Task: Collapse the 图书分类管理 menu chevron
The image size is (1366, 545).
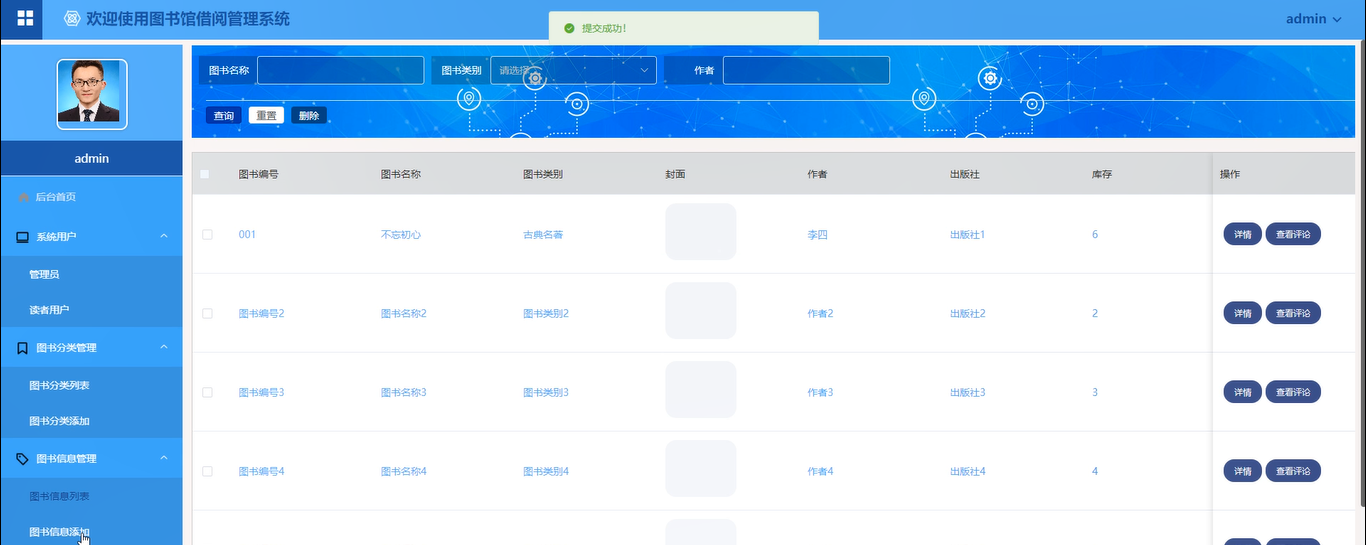Action: tap(164, 347)
